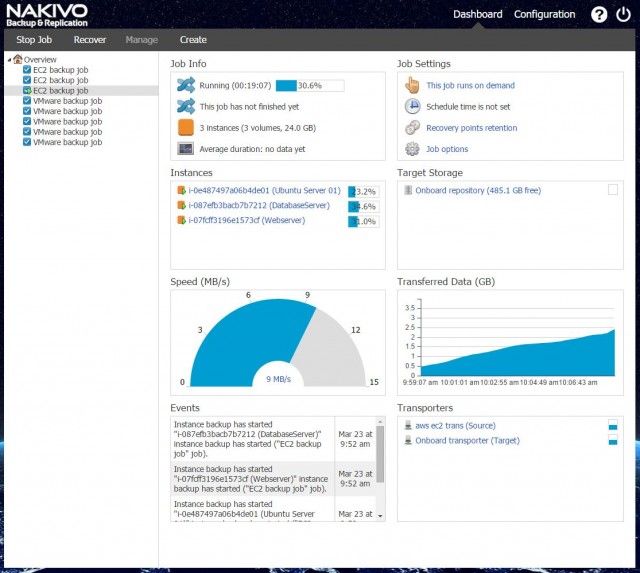
Task: Click the Events scrollbar up arrow
Action: [380, 421]
